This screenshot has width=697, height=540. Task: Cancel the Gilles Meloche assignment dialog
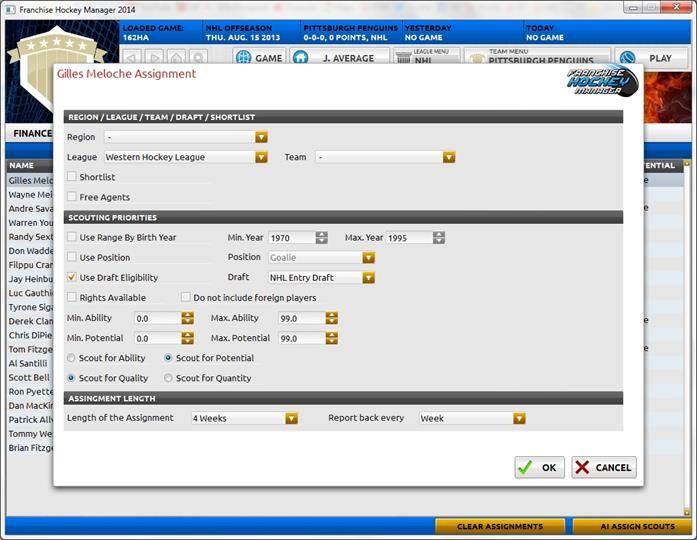click(x=604, y=467)
